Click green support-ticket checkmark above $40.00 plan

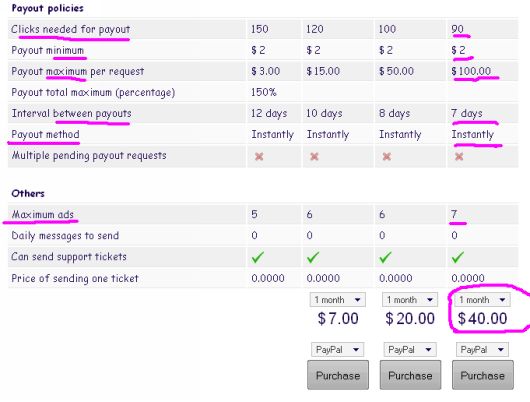(x=458, y=257)
